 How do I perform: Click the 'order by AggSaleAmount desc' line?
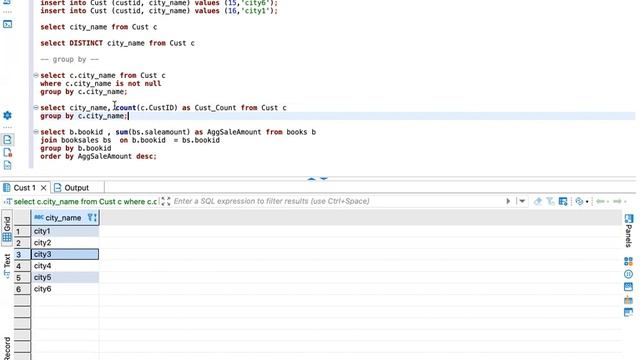coord(98,156)
